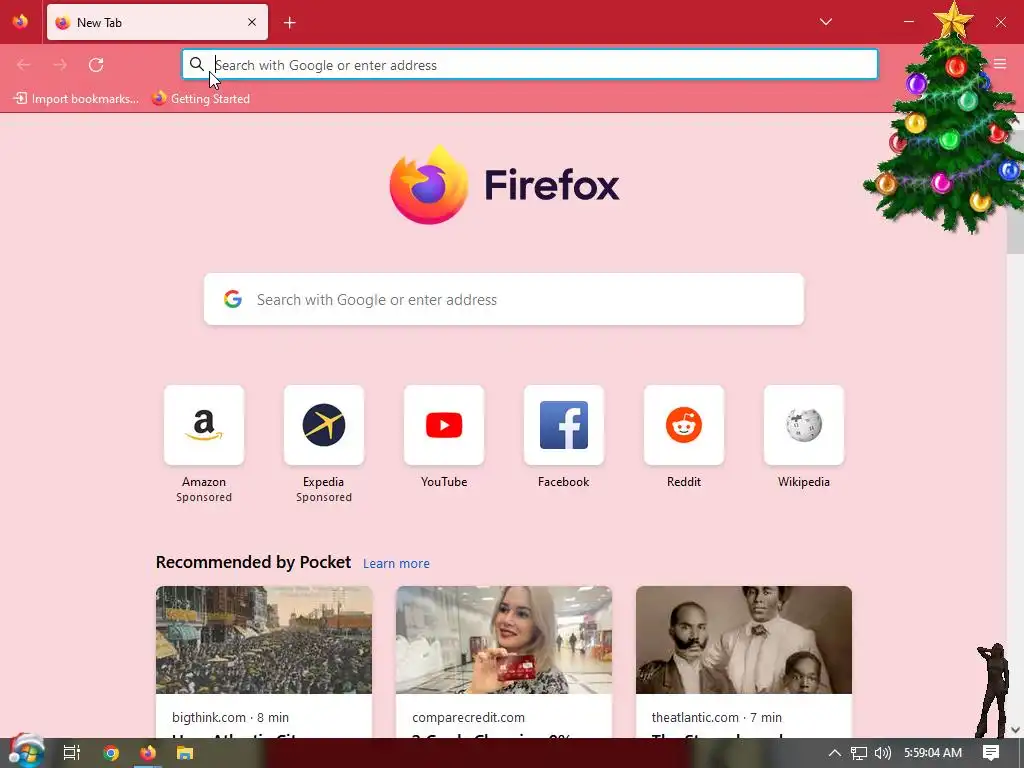This screenshot has height=768, width=1024.
Task: Open the List all tabs dropdown
Action: coord(825,22)
